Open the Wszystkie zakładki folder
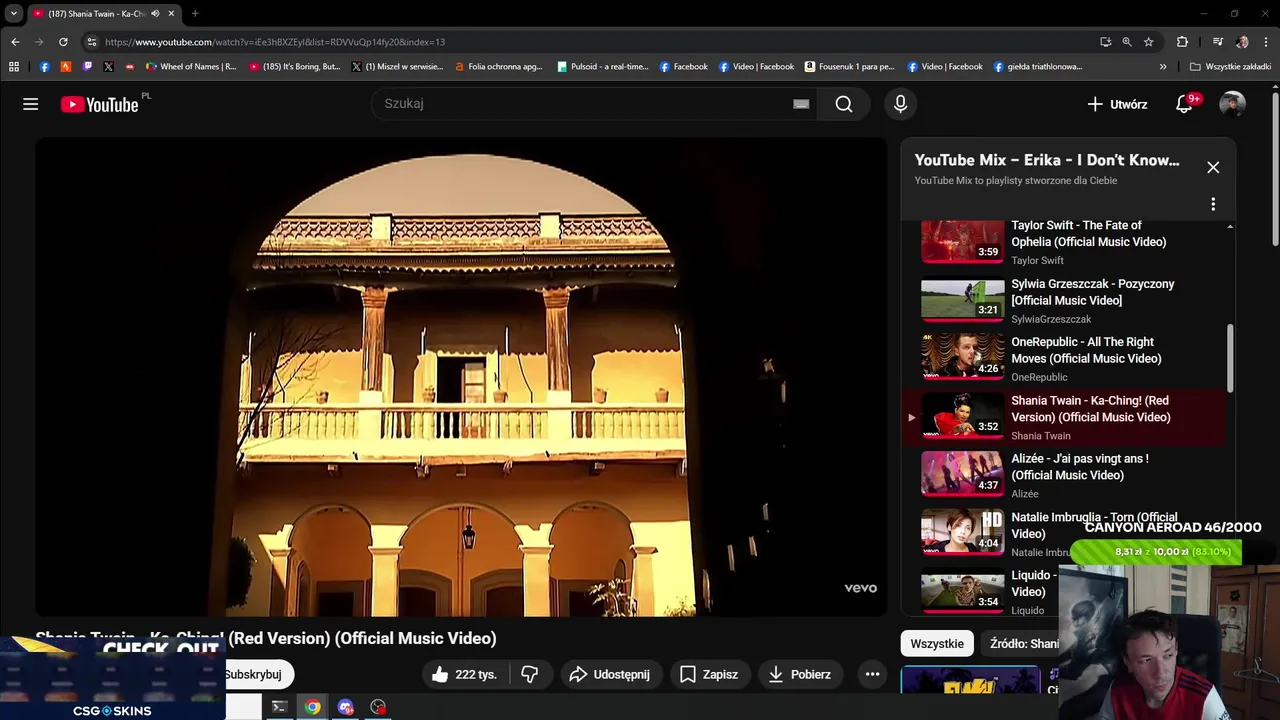 click(1230, 67)
